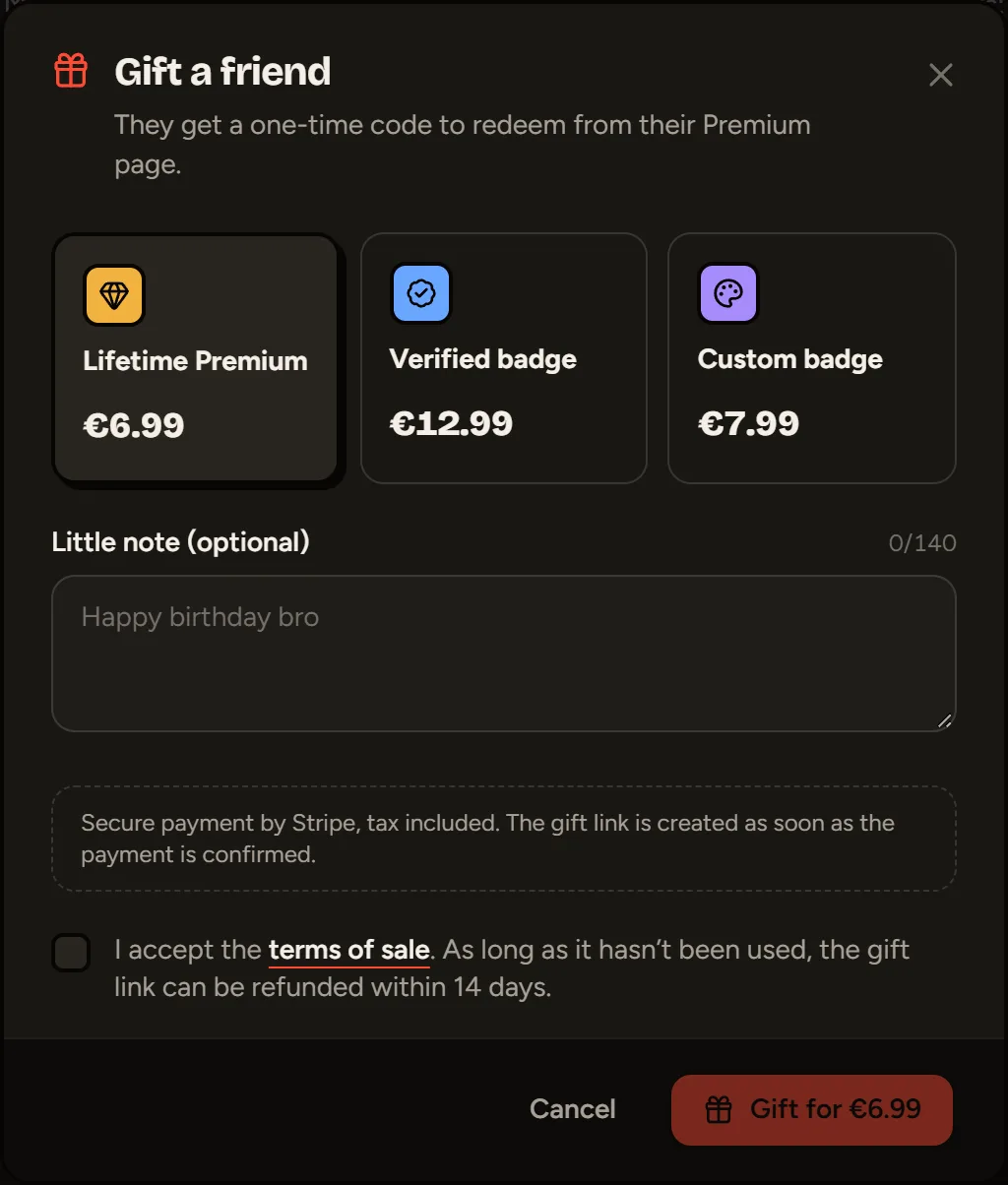Click the yellow diamond Lifetime Premium icon
The width and height of the screenshot is (1008, 1185).
click(114, 294)
